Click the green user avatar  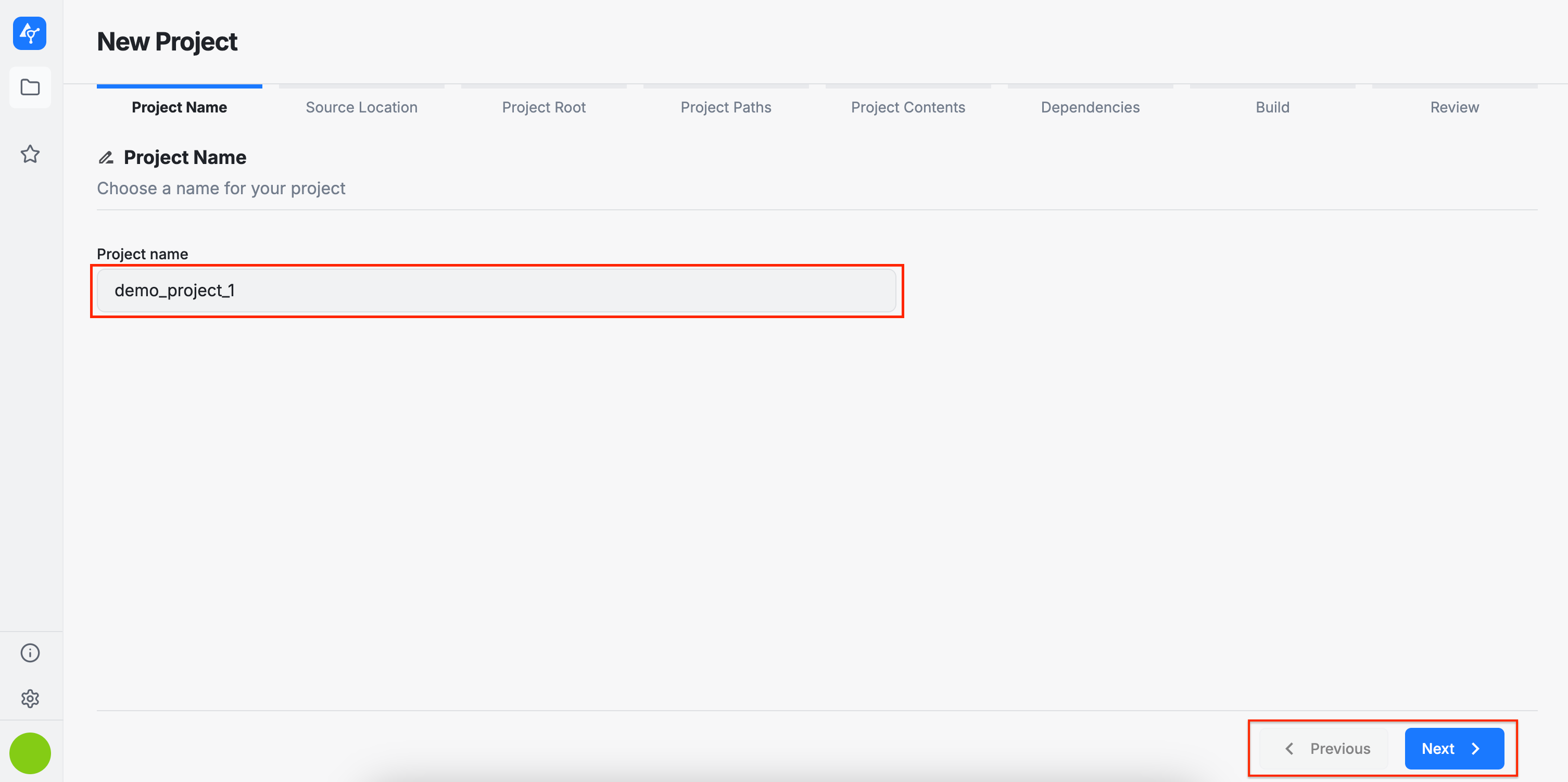click(x=30, y=753)
